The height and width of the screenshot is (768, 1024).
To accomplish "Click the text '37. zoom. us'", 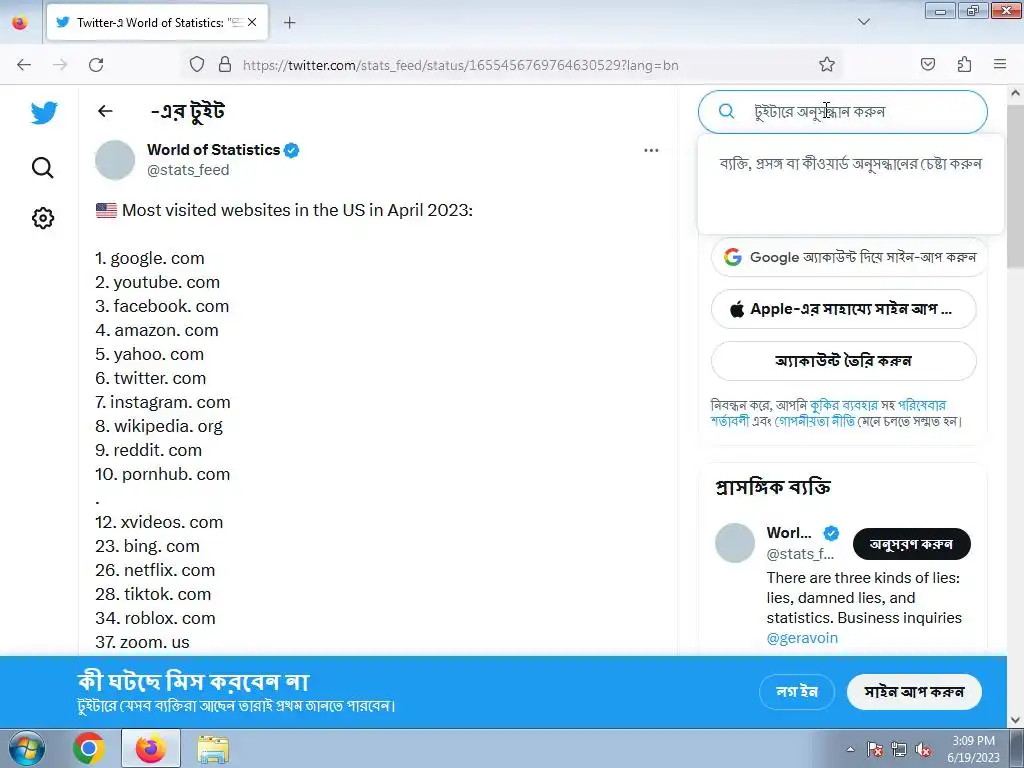I will (x=142, y=642).
